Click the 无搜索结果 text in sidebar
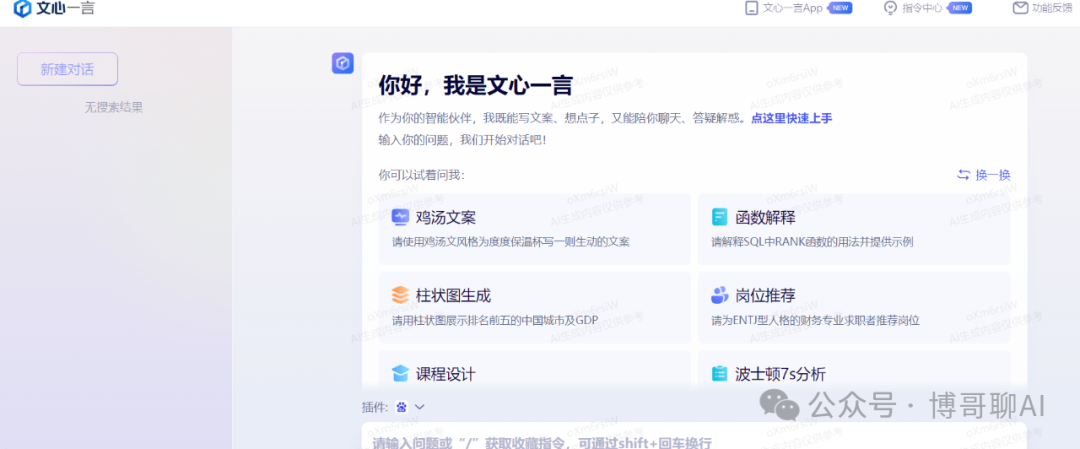 pos(114,107)
